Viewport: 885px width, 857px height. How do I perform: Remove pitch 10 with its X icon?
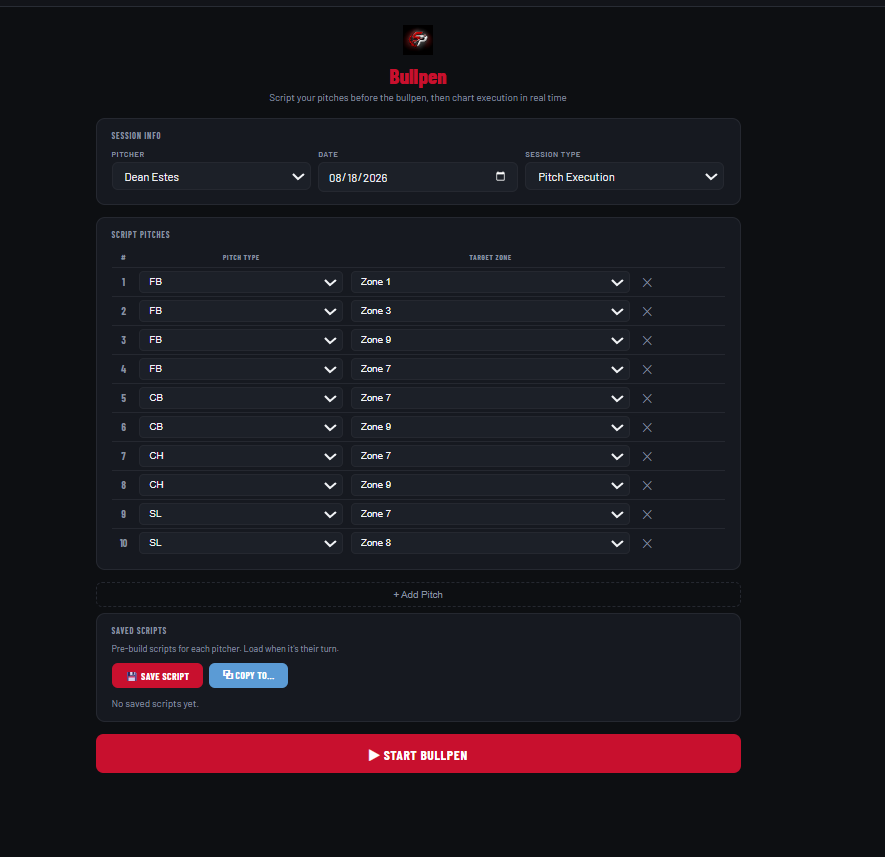coord(647,543)
